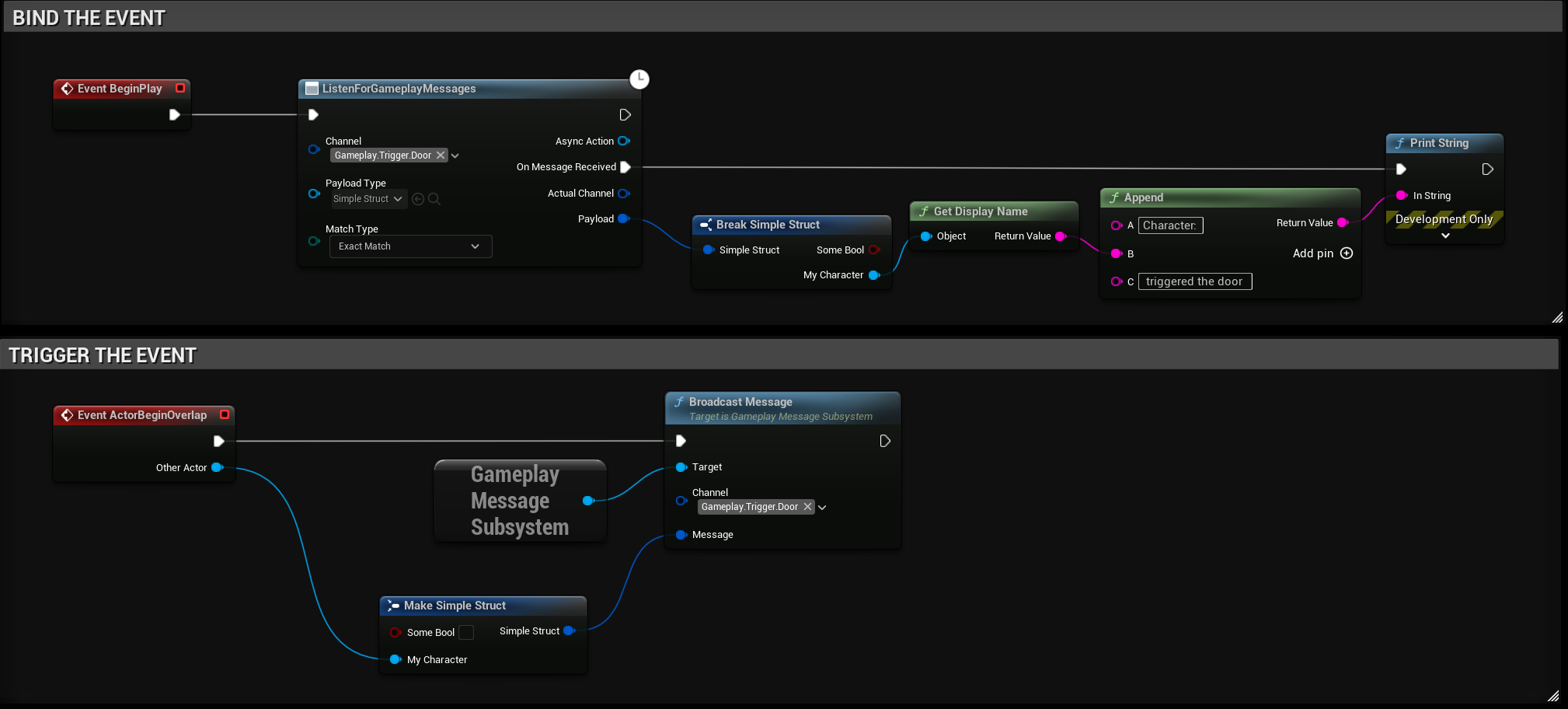1568x709 pixels.
Task: Click the Async Action output pin
Action: pos(623,141)
